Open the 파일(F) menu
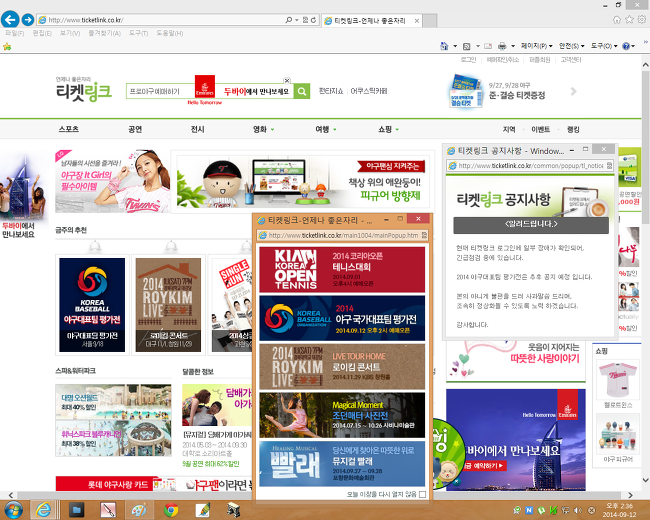This screenshot has width=650, height=520. [x=15, y=33]
